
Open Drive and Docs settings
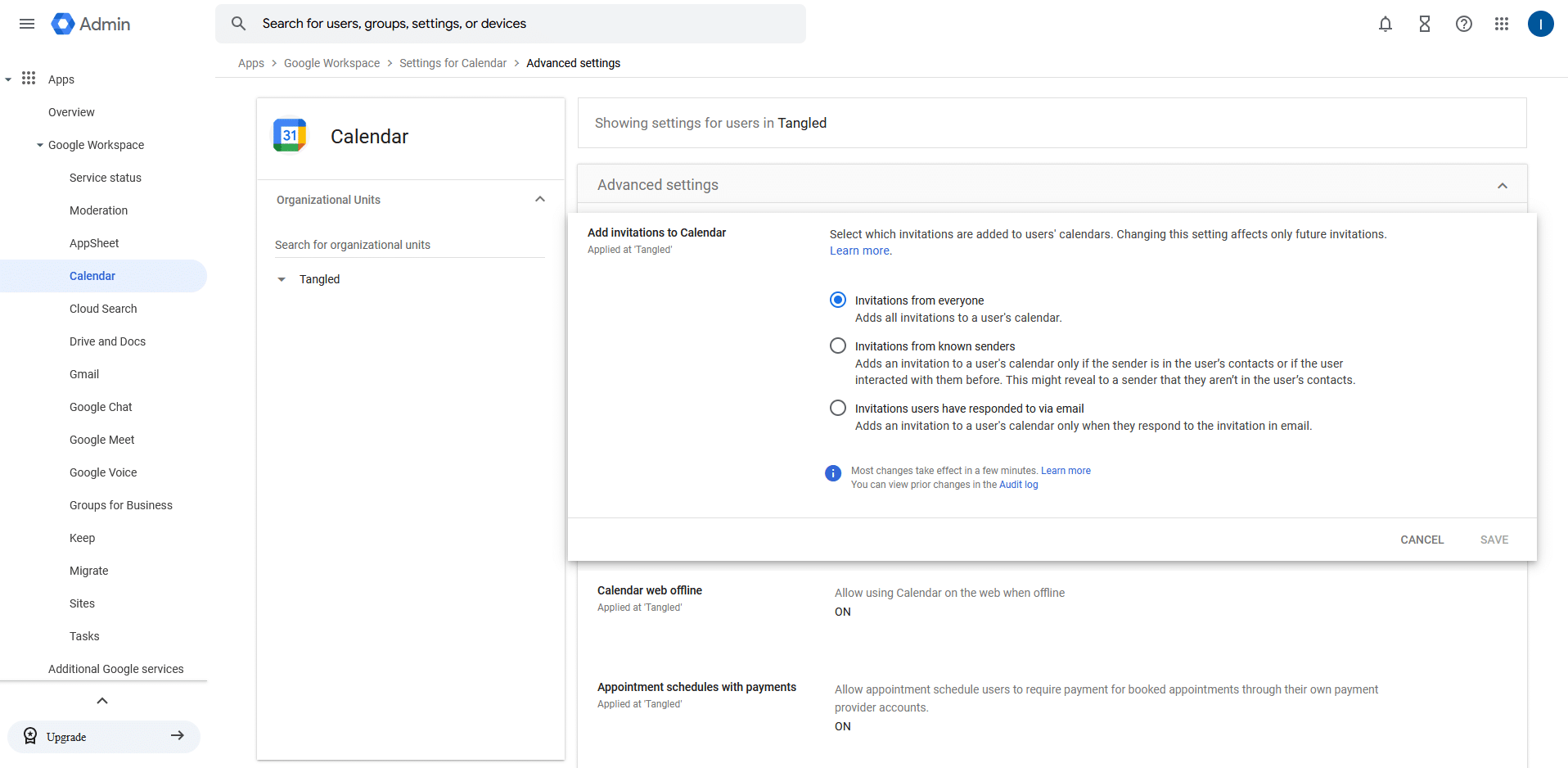[x=107, y=341]
